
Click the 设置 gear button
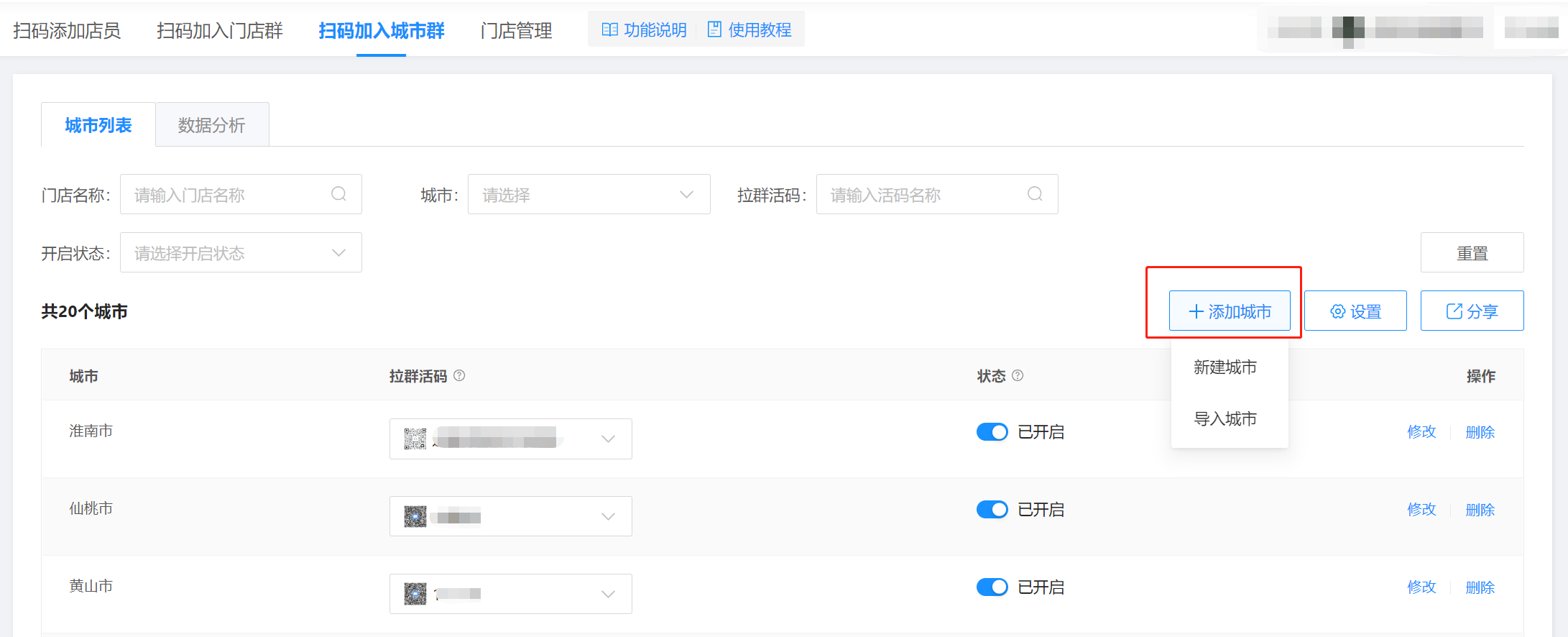coord(1355,311)
